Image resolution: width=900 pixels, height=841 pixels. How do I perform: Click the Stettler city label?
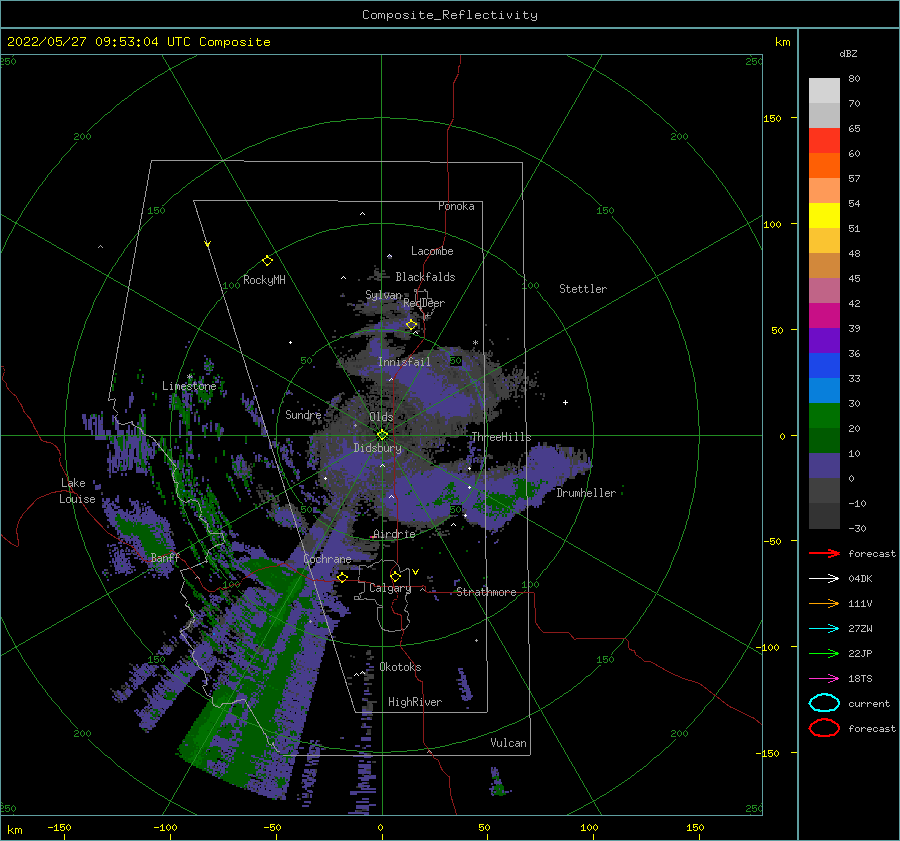click(583, 289)
